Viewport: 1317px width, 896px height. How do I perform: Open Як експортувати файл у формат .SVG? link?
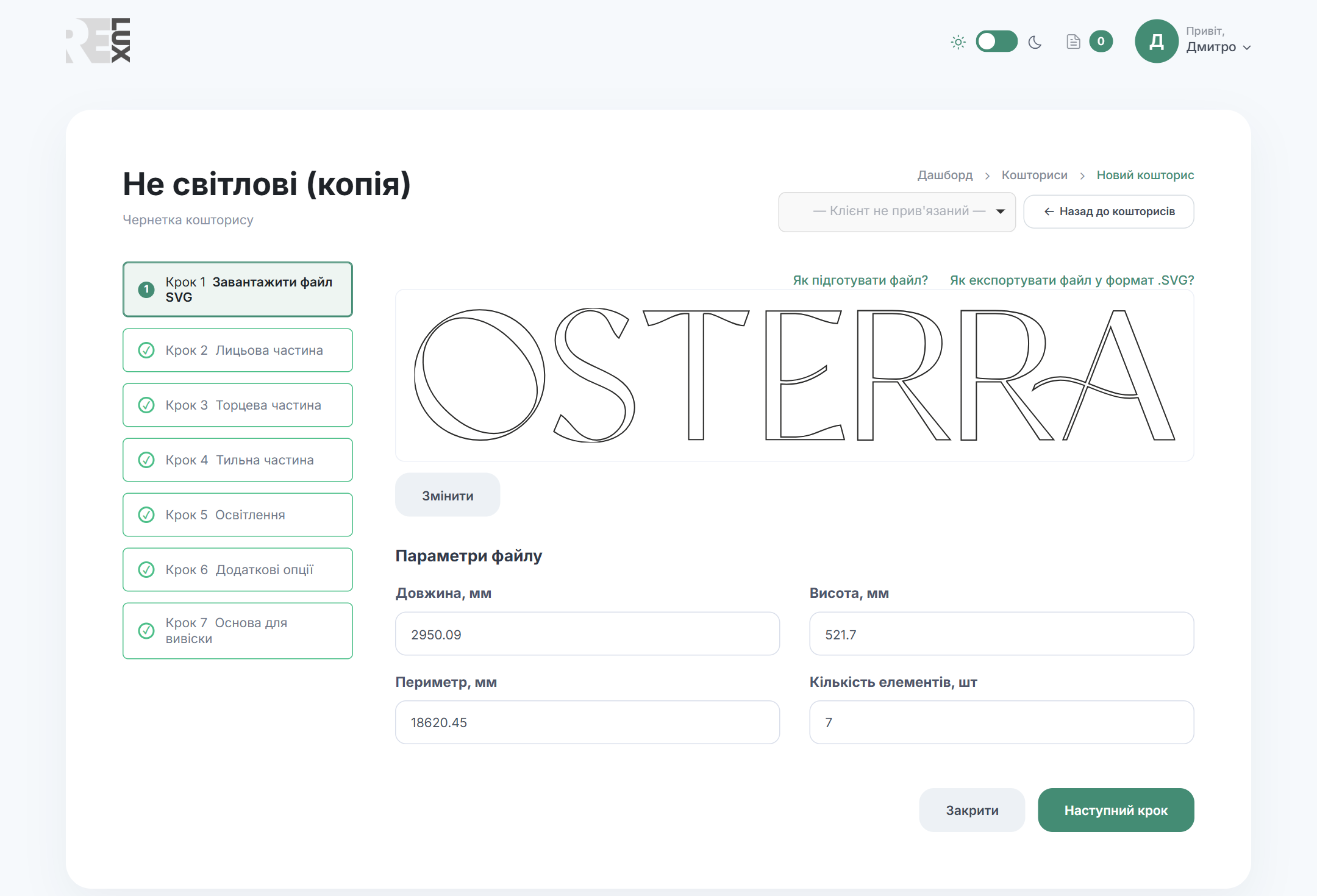(x=1072, y=280)
